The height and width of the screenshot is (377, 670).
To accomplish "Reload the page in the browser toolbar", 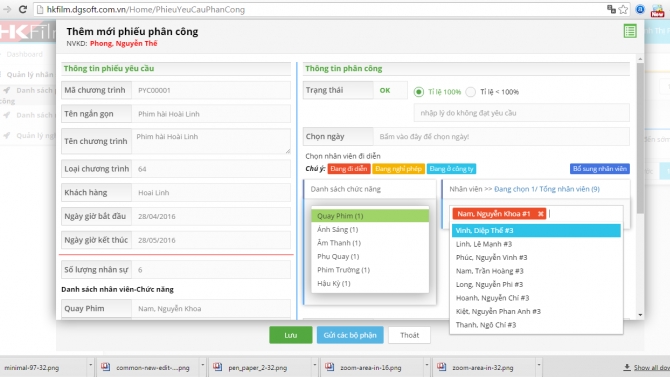I will [x=23, y=9].
